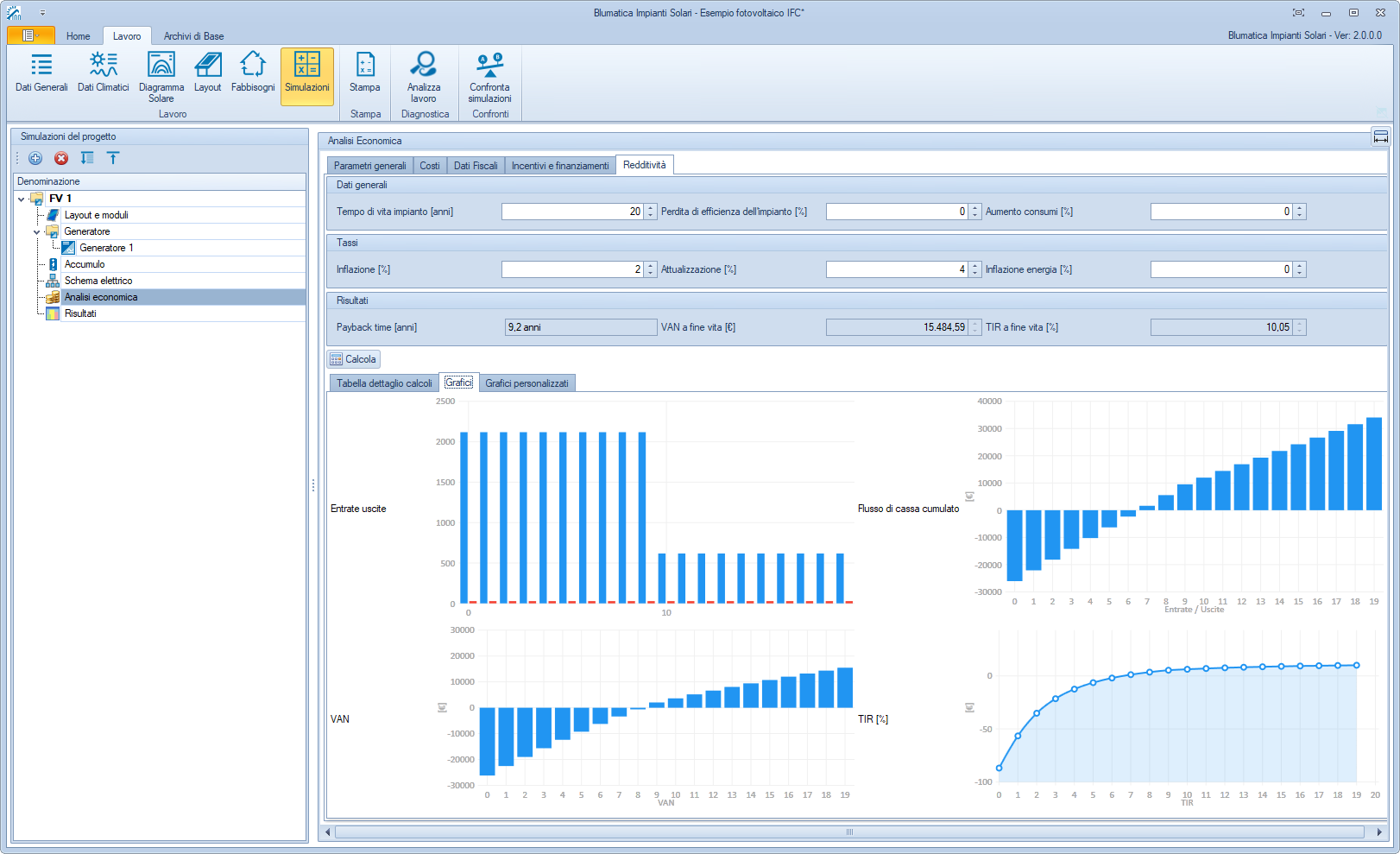
Task: Select Generatore 1 tree item
Action: (x=106, y=248)
